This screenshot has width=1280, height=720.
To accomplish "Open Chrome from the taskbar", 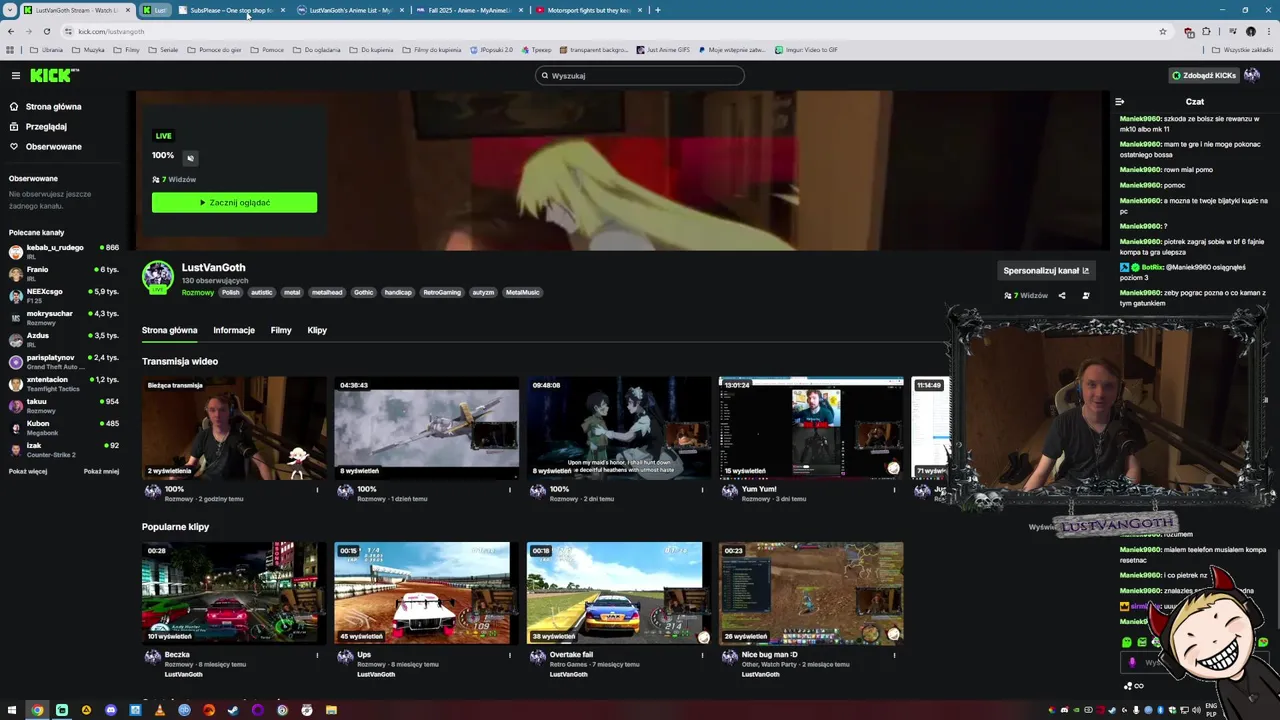I will coord(37,711).
